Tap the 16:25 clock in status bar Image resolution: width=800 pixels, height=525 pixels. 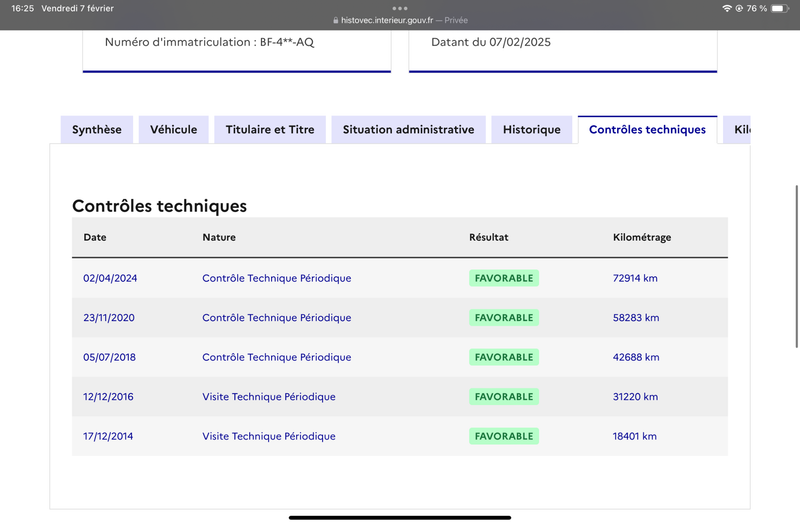coord(22,8)
